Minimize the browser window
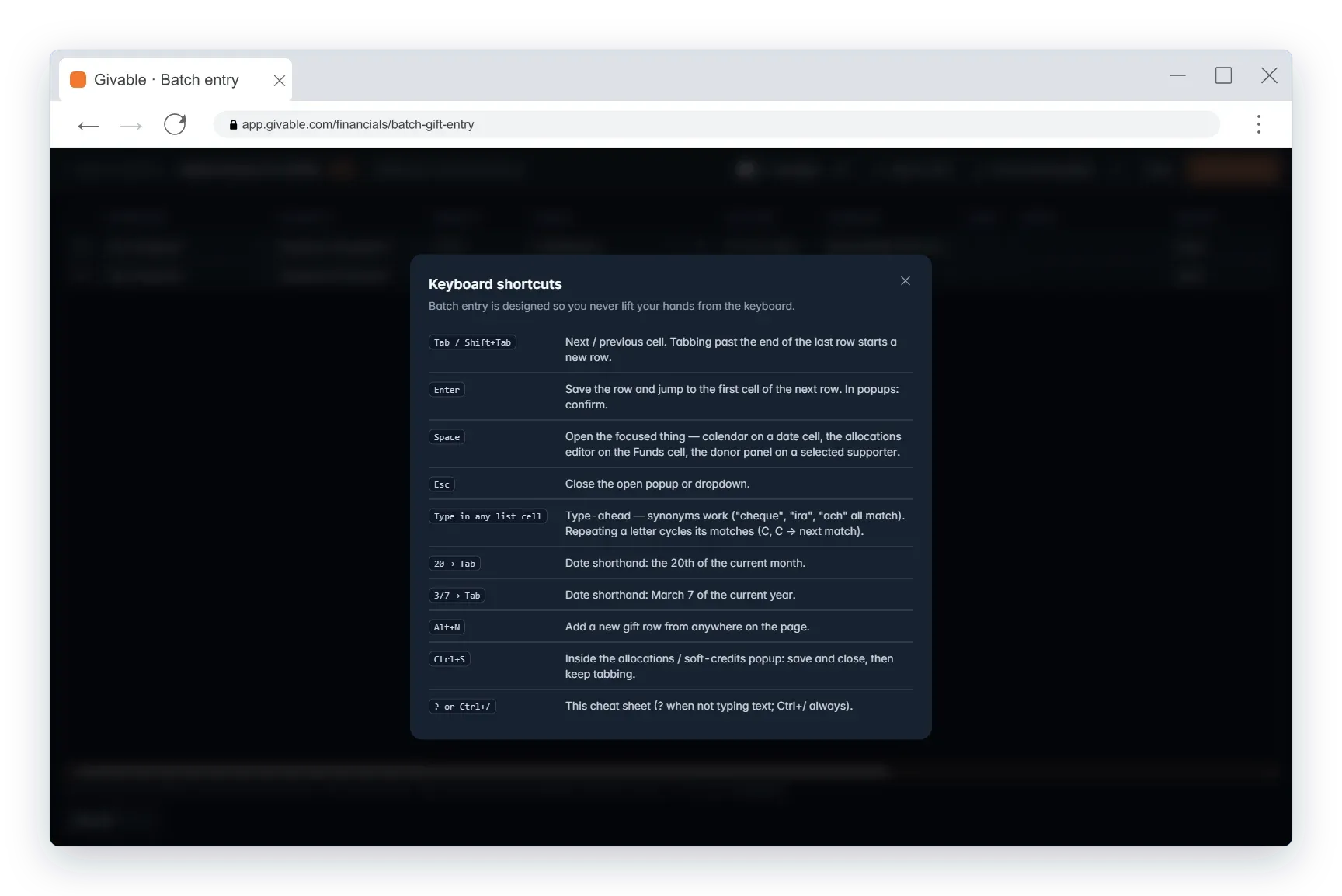Viewport: 1342px width, 896px height. coord(1177,75)
